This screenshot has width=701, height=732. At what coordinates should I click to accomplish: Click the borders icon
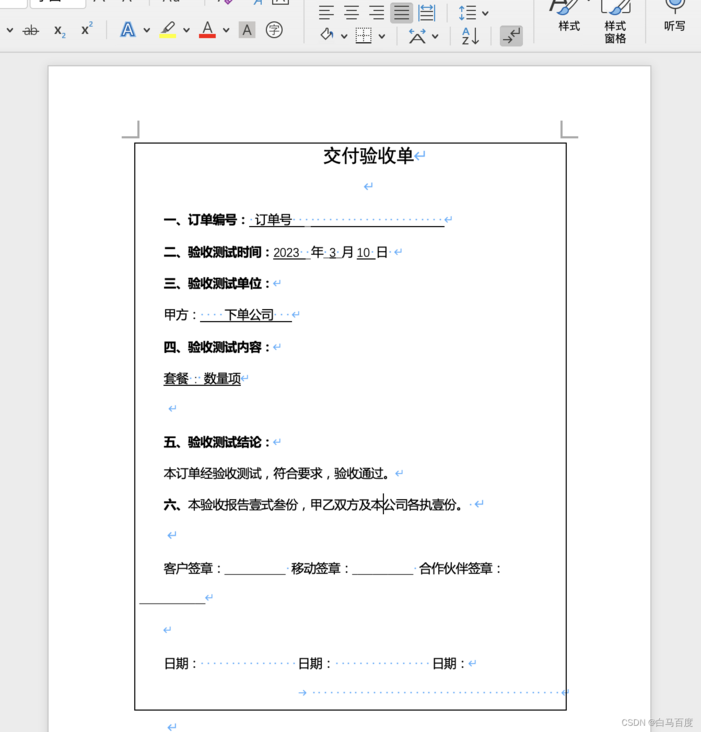point(364,35)
